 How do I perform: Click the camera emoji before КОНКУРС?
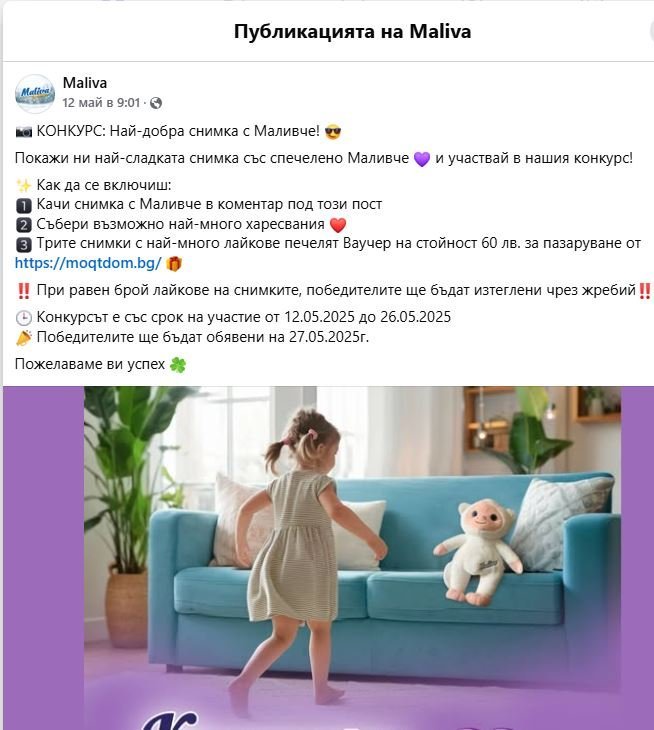(24, 132)
